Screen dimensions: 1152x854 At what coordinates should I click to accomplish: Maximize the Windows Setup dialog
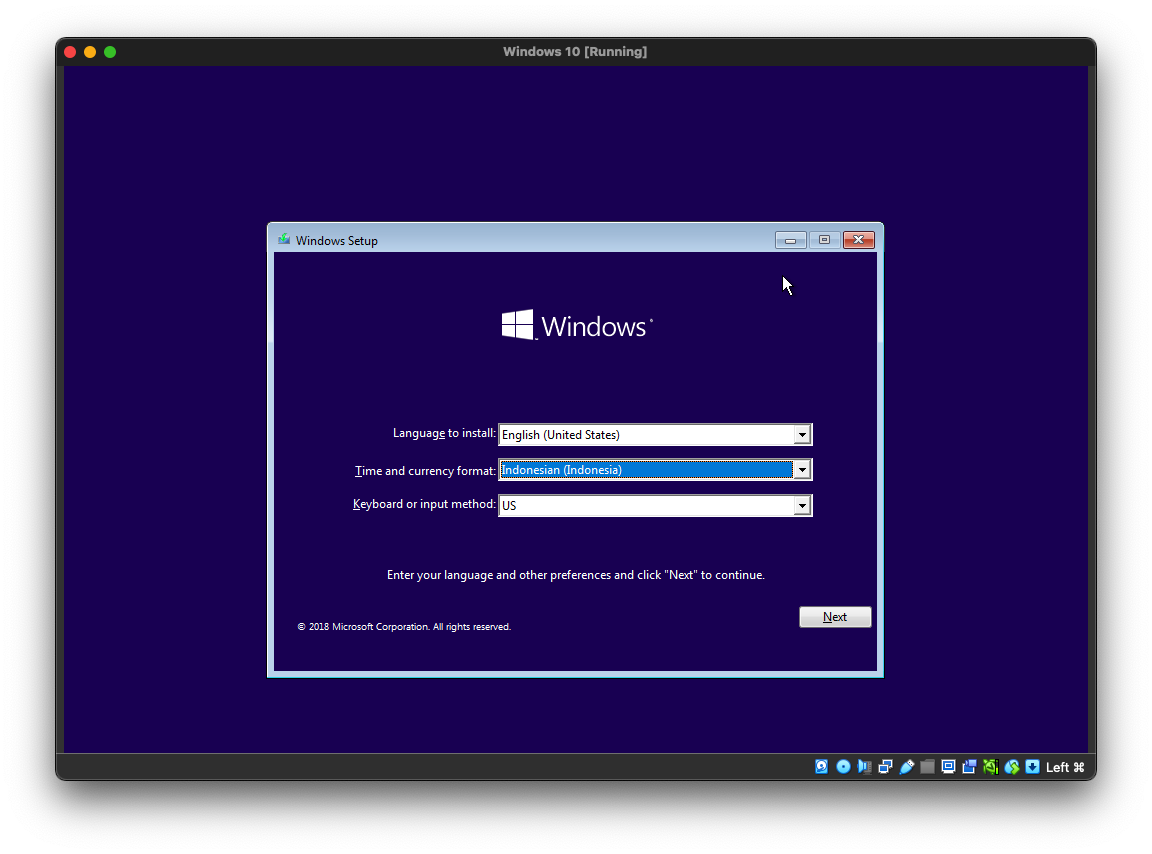[x=824, y=240]
